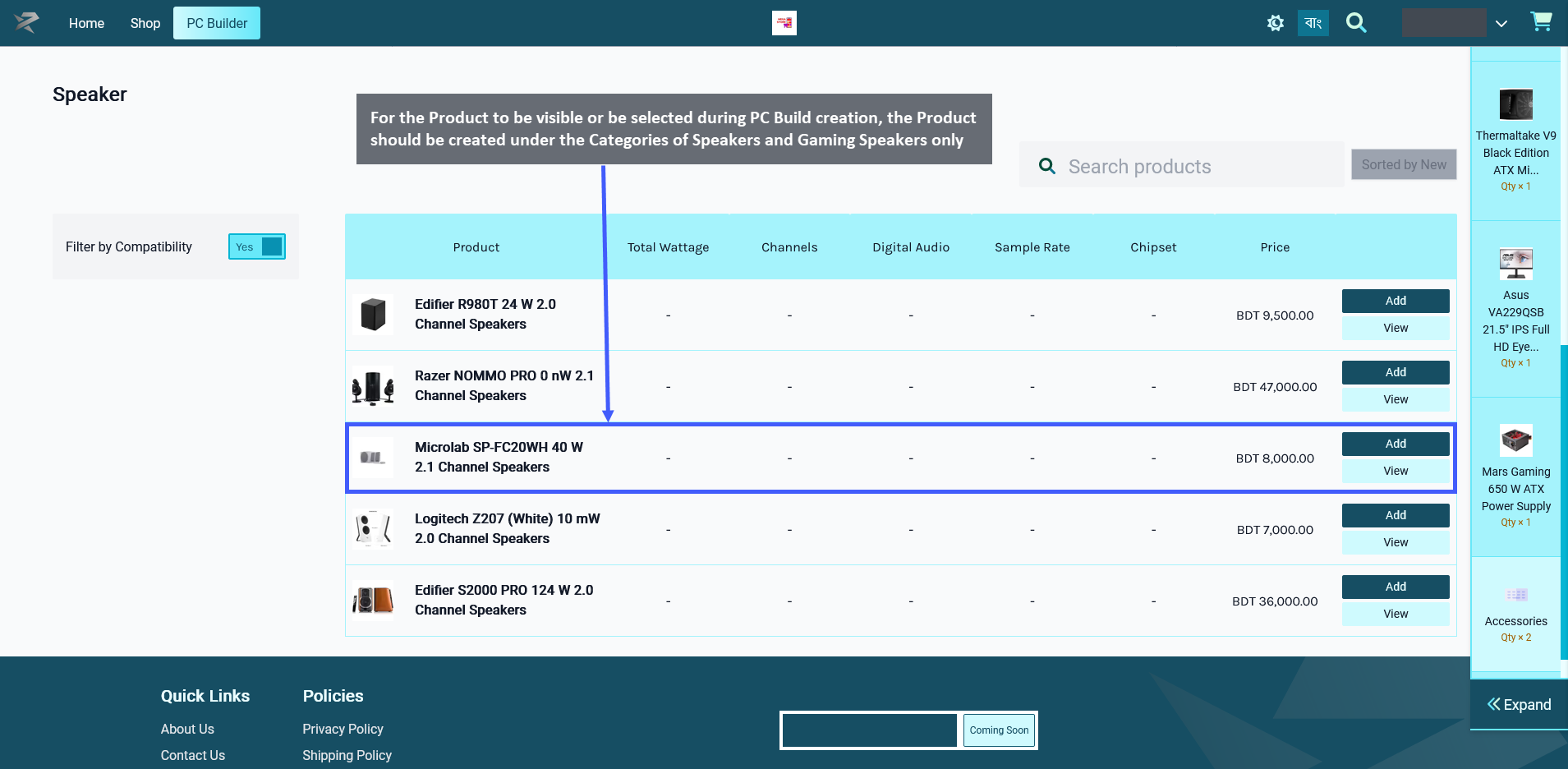Viewport: 1568px width, 769px height.
Task: Click the account name field in header
Action: point(1444,23)
